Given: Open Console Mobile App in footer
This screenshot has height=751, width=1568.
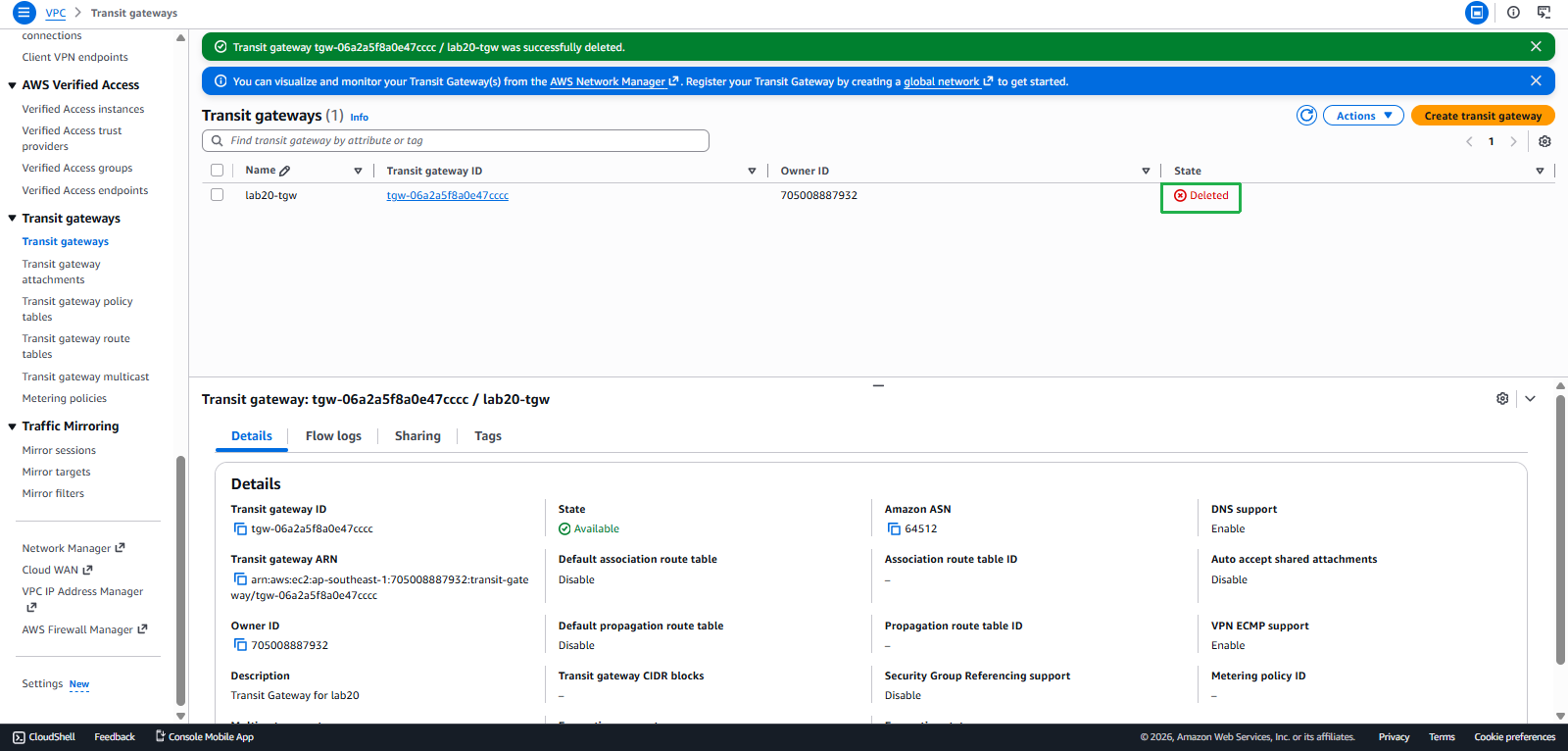Looking at the screenshot, I should click(205, 737).
